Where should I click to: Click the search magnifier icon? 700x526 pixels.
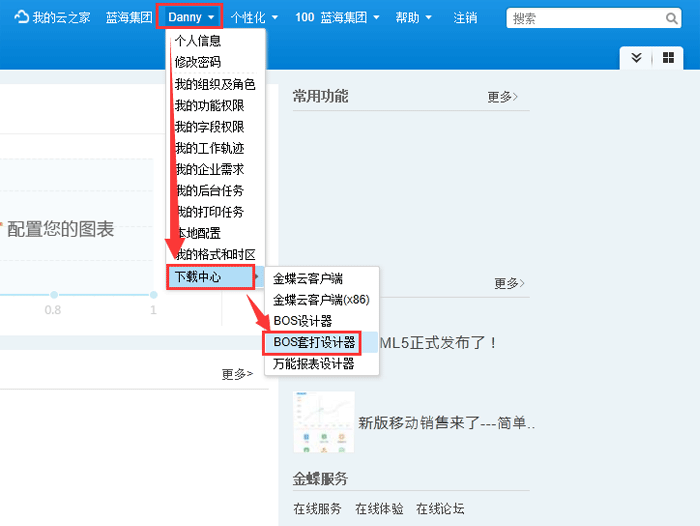click(x=671, y=18)
